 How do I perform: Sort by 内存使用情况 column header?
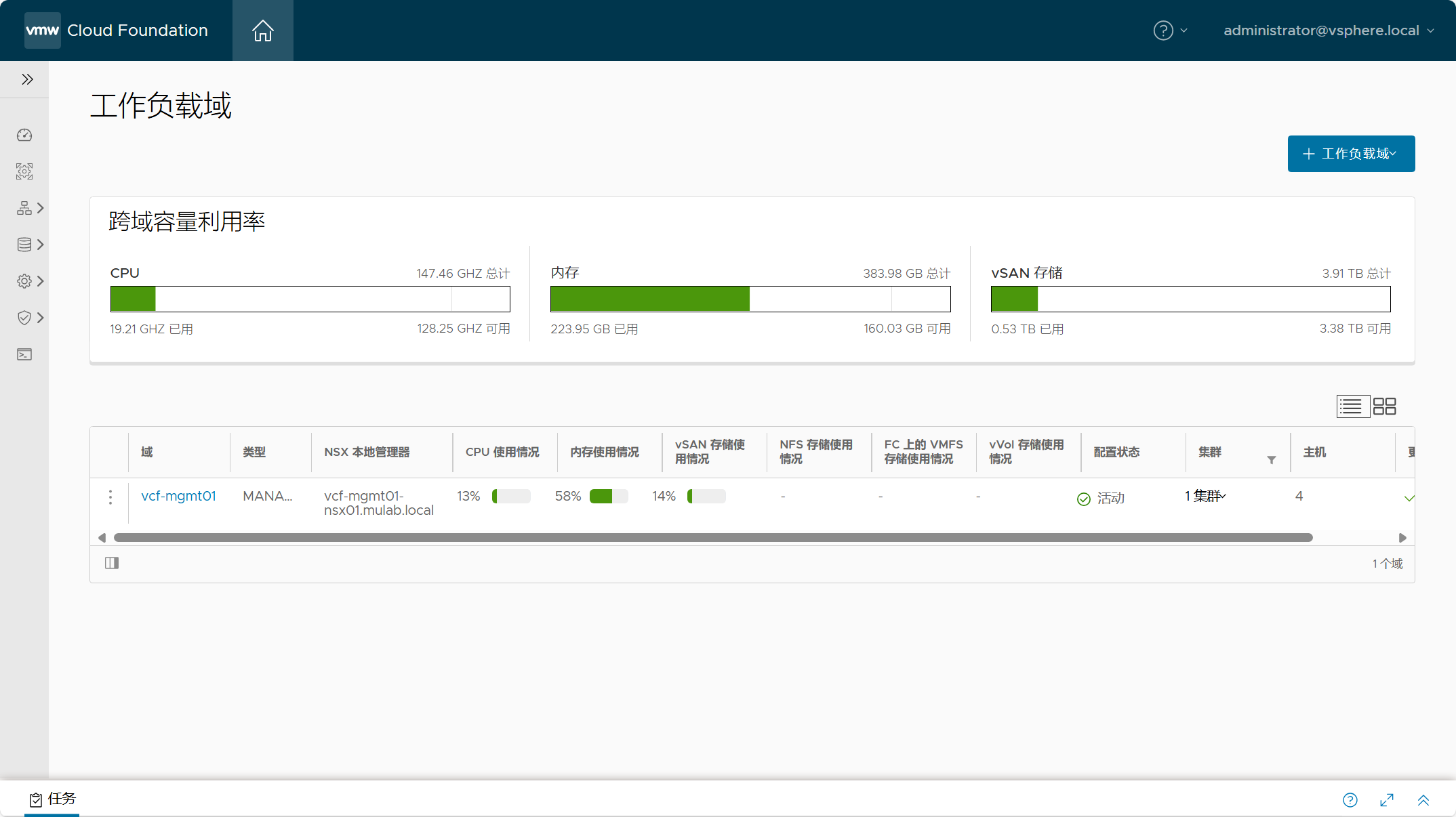click(x=605, y=452)
